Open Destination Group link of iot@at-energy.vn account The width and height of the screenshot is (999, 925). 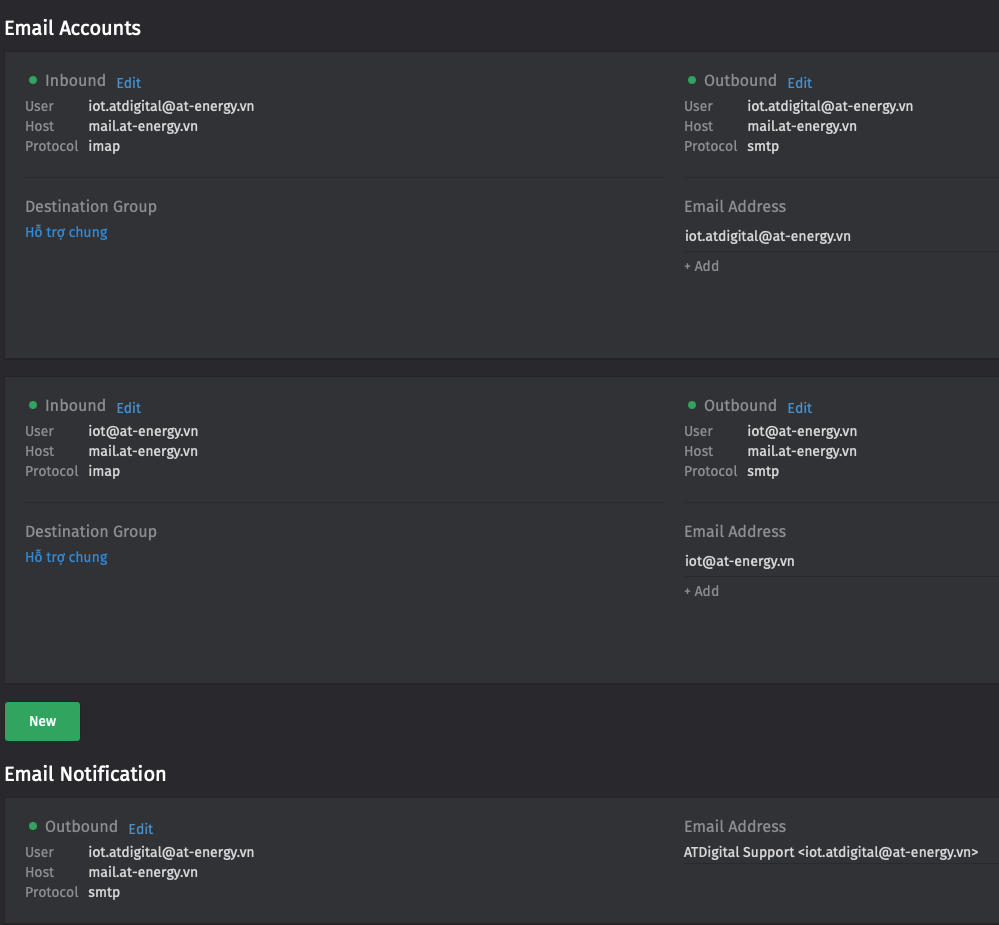click(66, 557)
